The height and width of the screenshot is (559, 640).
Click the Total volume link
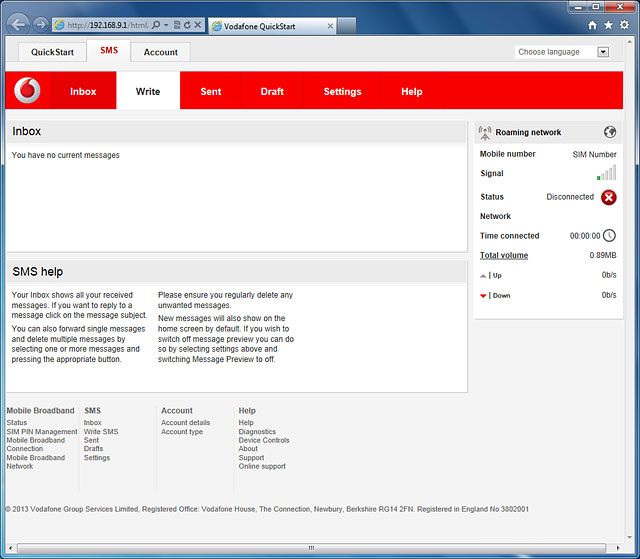pyautogui.click(x=504, y=255)
